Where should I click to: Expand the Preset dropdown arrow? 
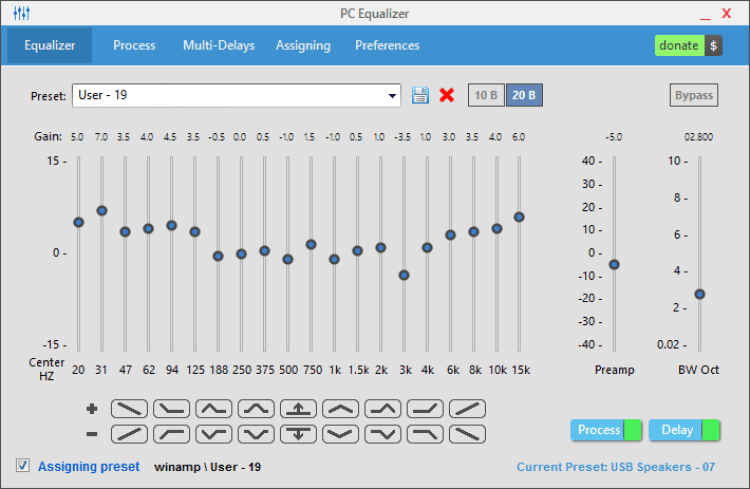[392, 96]
